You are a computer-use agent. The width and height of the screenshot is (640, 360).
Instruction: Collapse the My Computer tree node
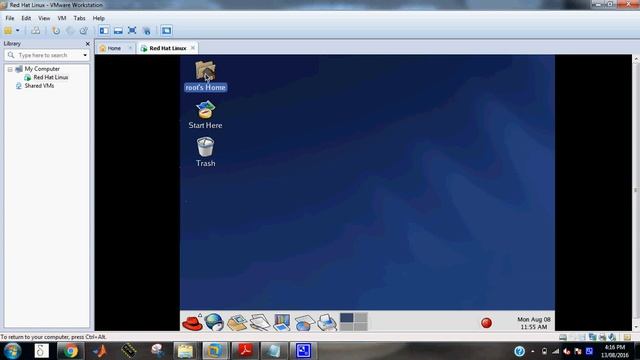pos(10,69)
